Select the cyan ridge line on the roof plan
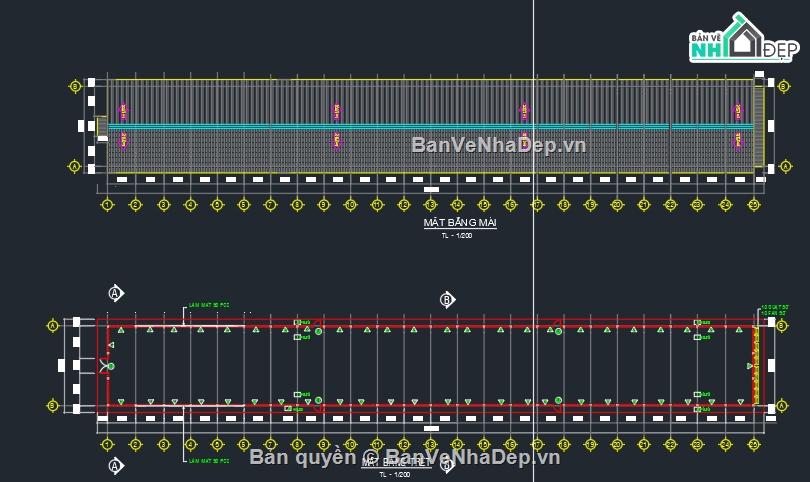Viewport: 810px width, 482px height. [x=430, y=126]
